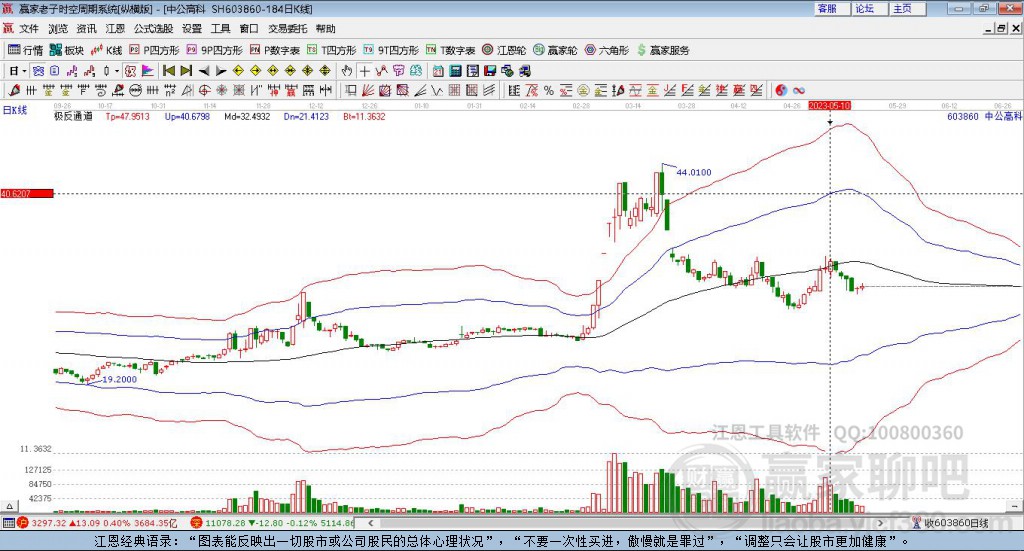Screen dimensions: 1024x551
Task: Open the calculator icon
Action: [456, 71]
